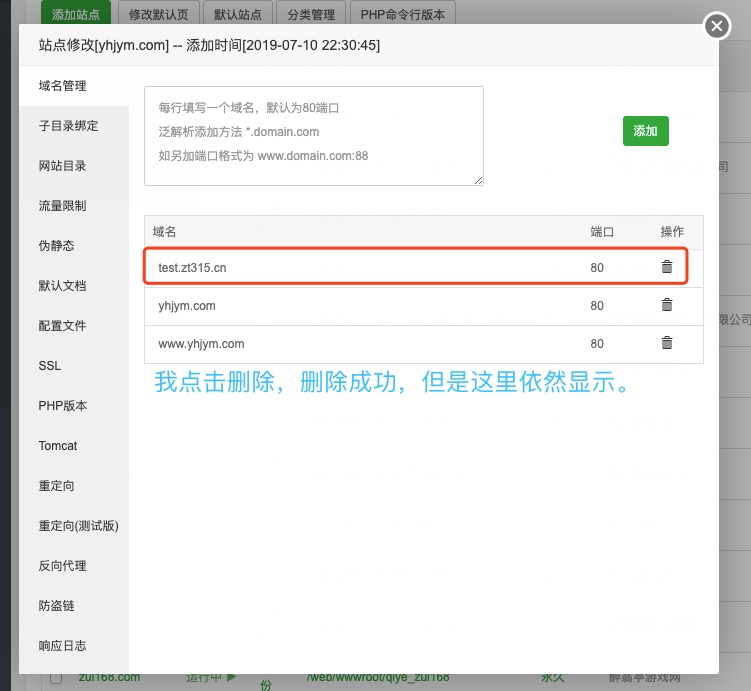Go to 默认文档 settings
Screen dimensions: 751x691
click(x=62, y=286)
